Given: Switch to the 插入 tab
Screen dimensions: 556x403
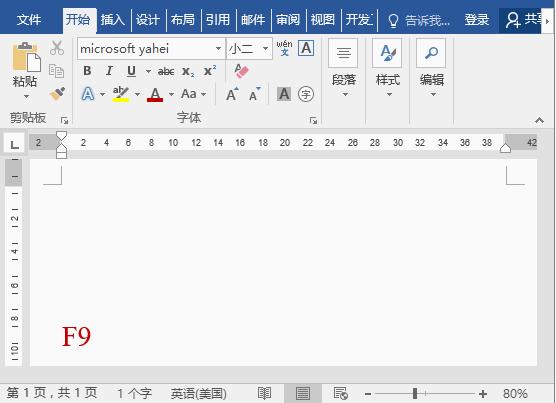Looking at the screenshot, I should 112,20.
